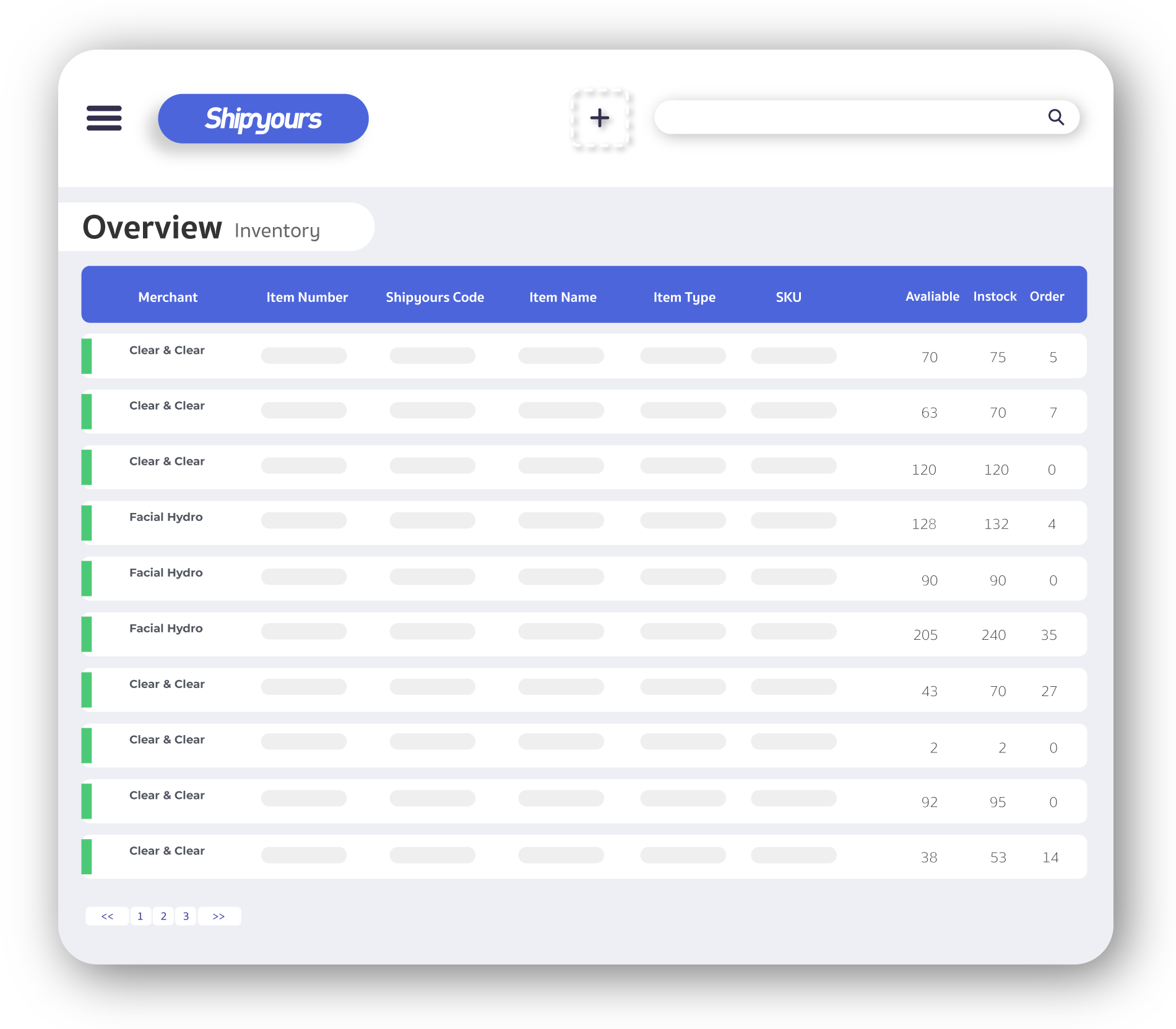Click the plus add icon
The width and height of the screenshot is (1176, 1029).
(x=600, y=118)
